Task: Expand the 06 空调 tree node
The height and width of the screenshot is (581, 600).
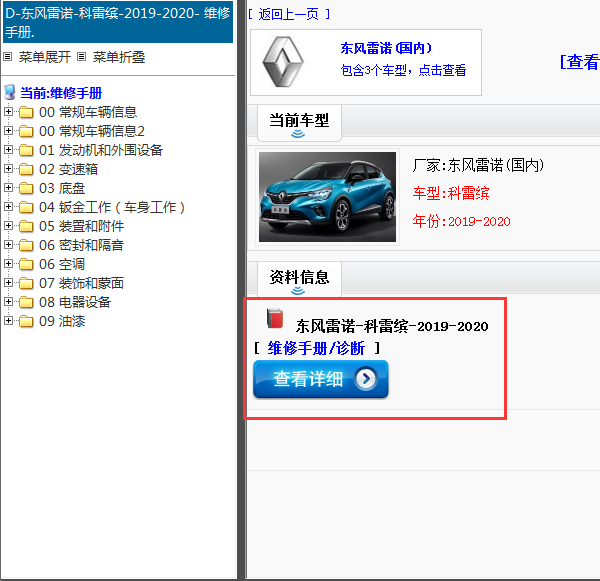Action: tap(8, 264)
